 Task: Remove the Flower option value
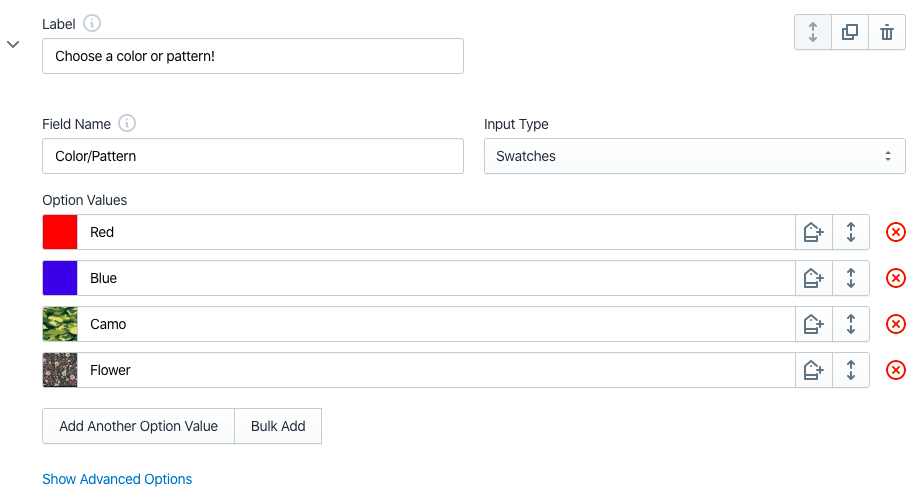pos(896,370)
